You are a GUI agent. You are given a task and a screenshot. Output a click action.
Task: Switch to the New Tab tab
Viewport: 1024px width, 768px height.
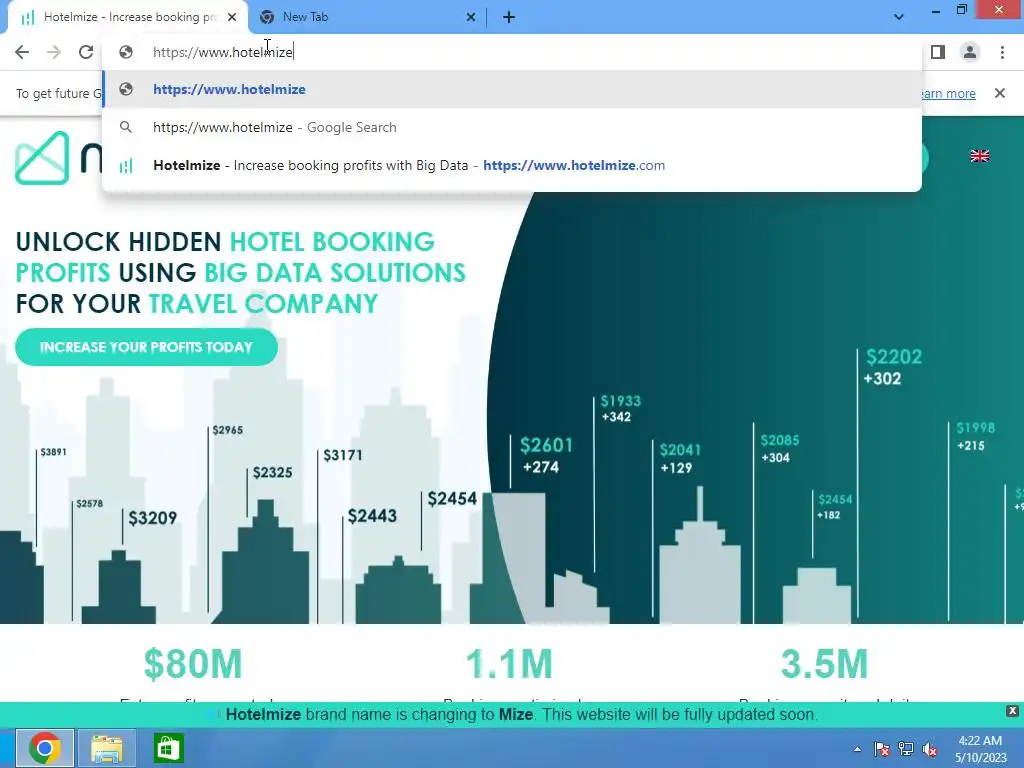367,17
